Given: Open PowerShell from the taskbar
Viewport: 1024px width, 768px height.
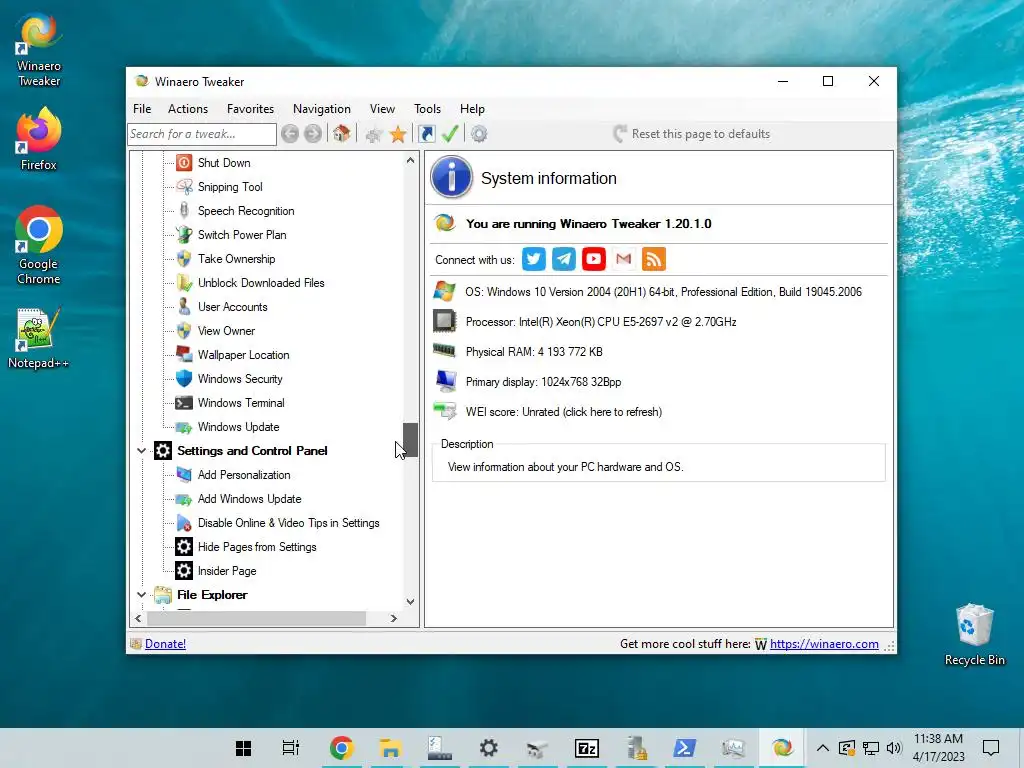Looking at the screenshot, I should [x=684, y=748].
